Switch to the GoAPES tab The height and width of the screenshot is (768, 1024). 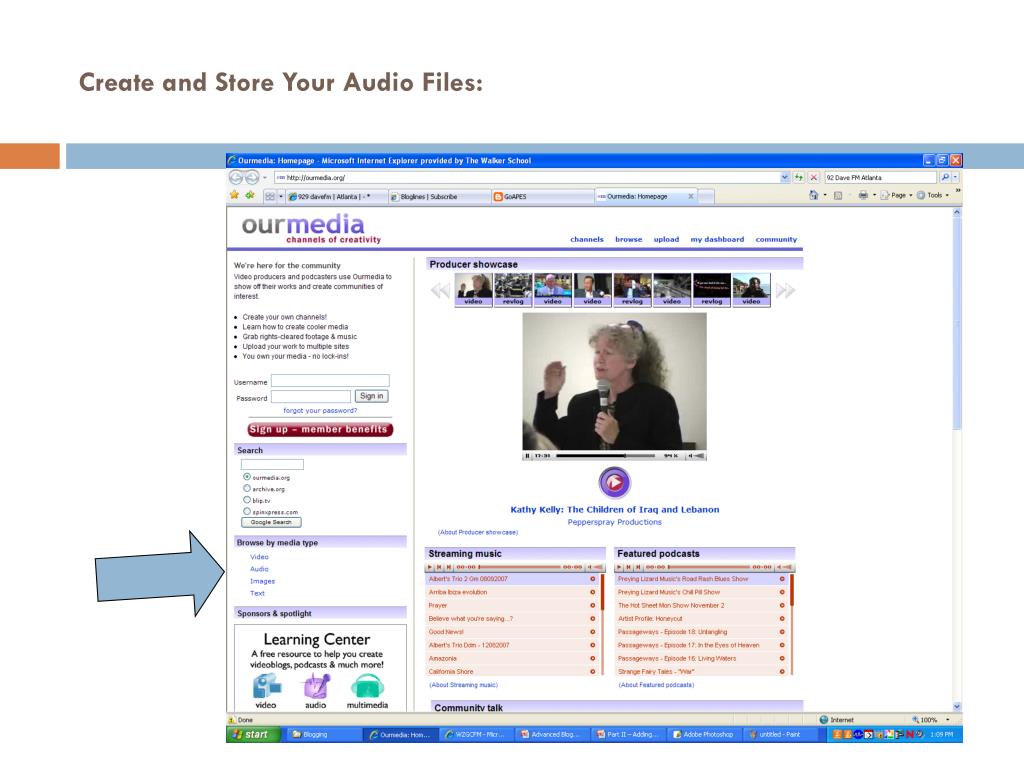[x=542, y=197]
